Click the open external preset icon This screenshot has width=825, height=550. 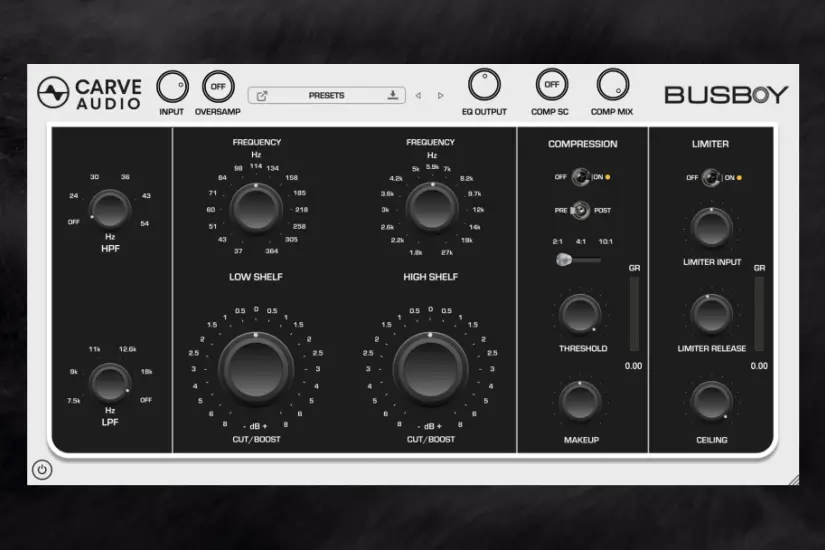click(262, 96)
